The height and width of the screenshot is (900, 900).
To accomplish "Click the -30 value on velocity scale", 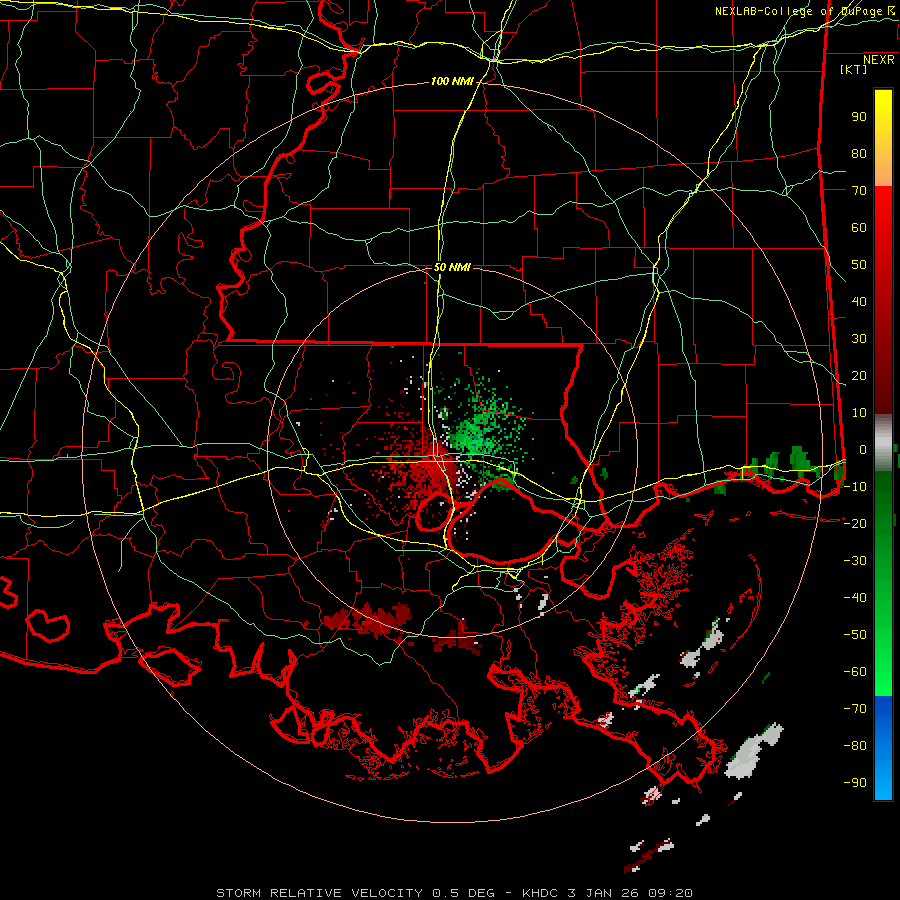I will pos(855,561).
